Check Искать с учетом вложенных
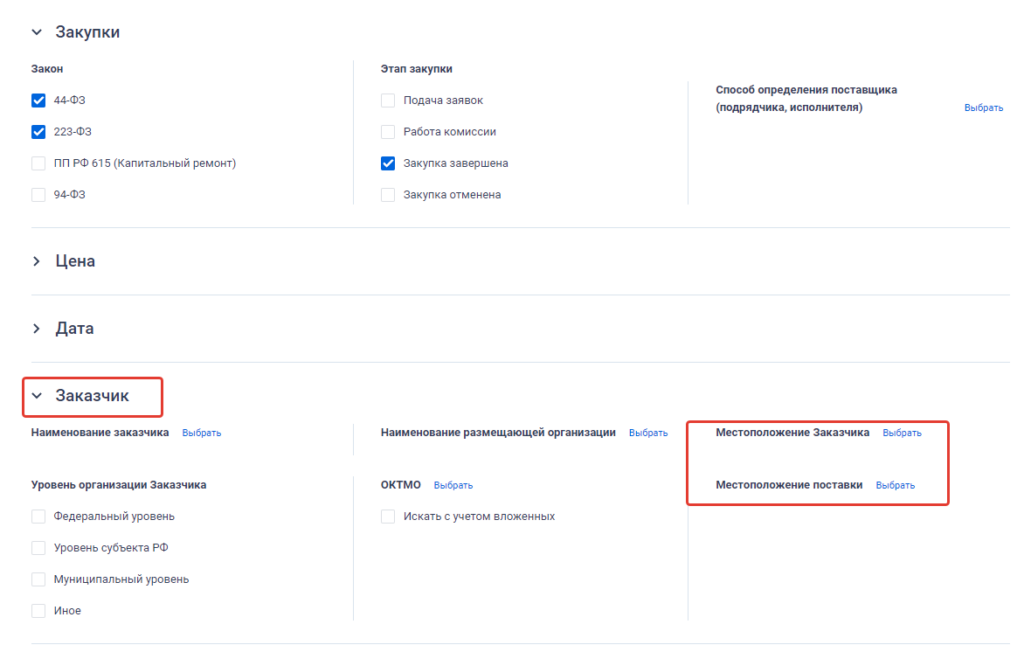This screenshot has width=1024, height=645. coord(388,516)
